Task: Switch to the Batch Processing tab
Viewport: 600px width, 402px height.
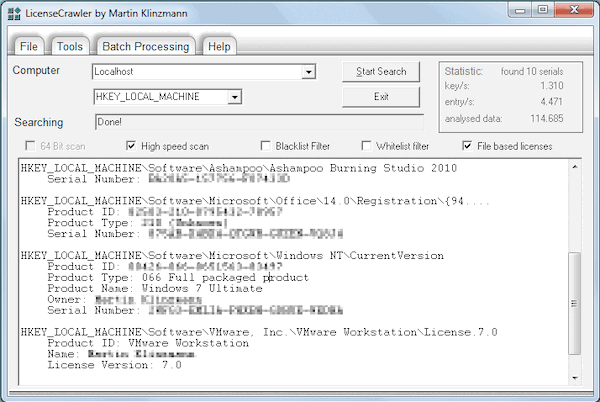Action: click(146, 47)
